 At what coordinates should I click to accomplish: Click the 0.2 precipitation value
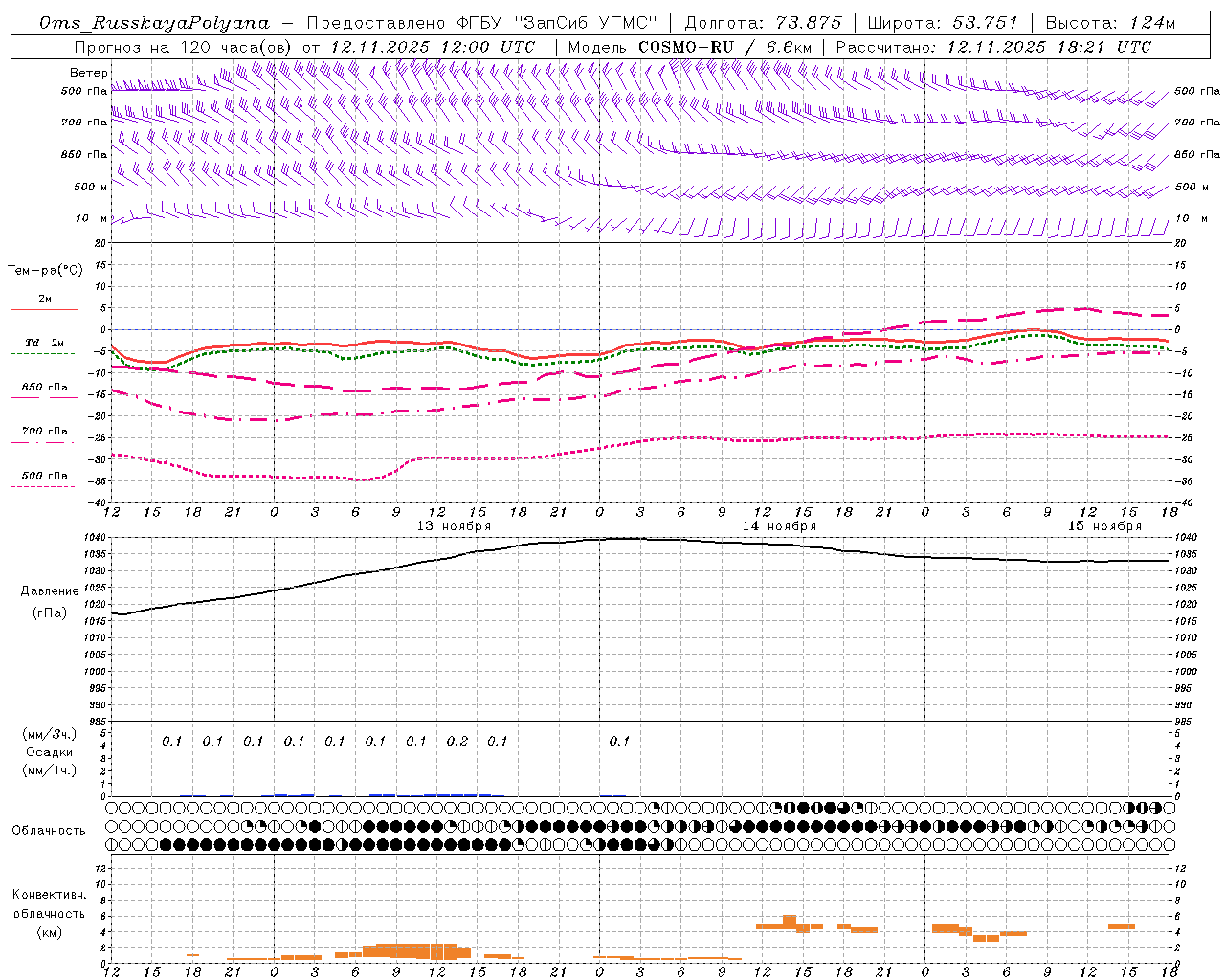point(457,741)
